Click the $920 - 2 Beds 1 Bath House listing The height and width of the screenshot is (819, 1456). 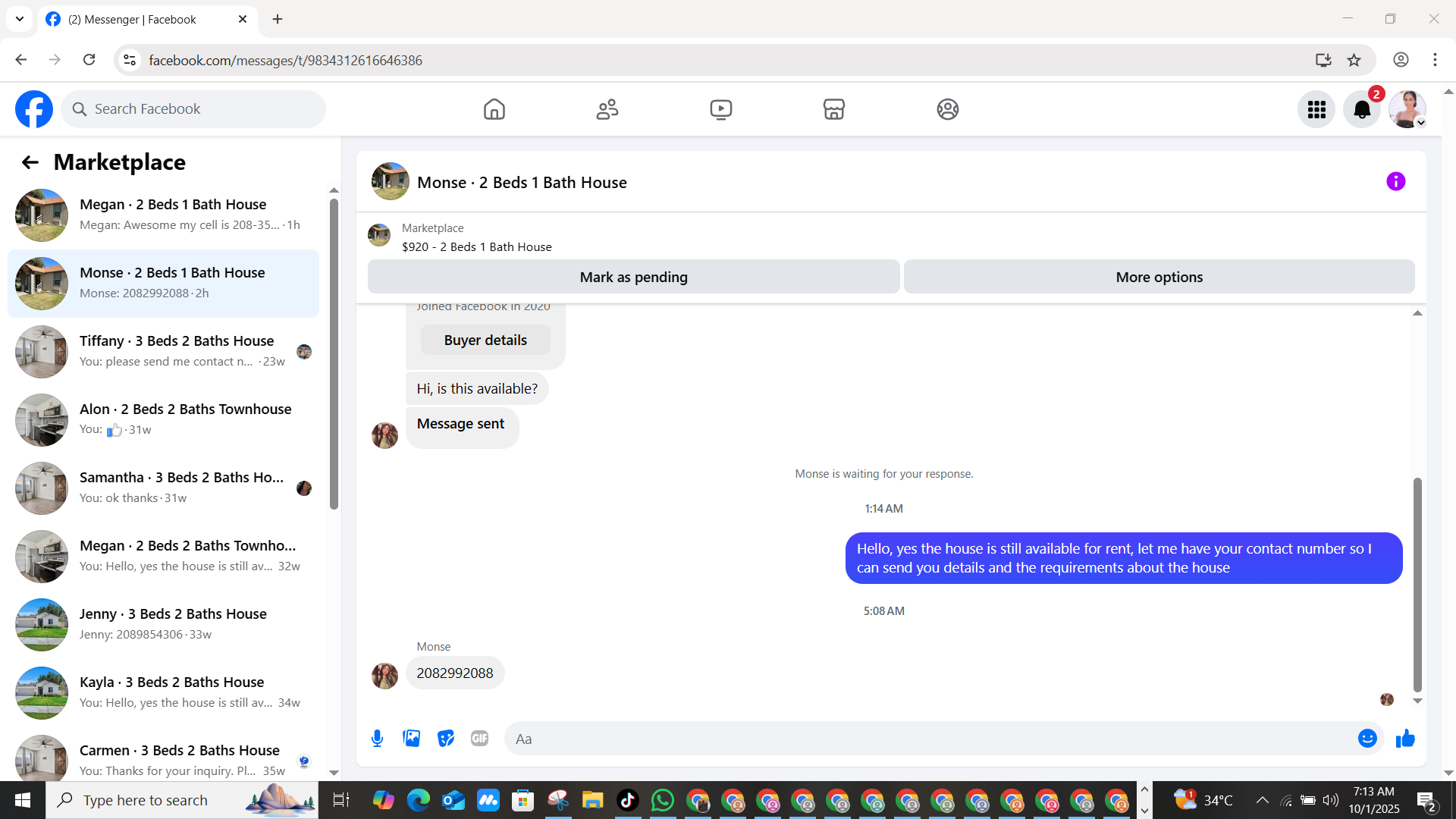[x=477, y=246]
